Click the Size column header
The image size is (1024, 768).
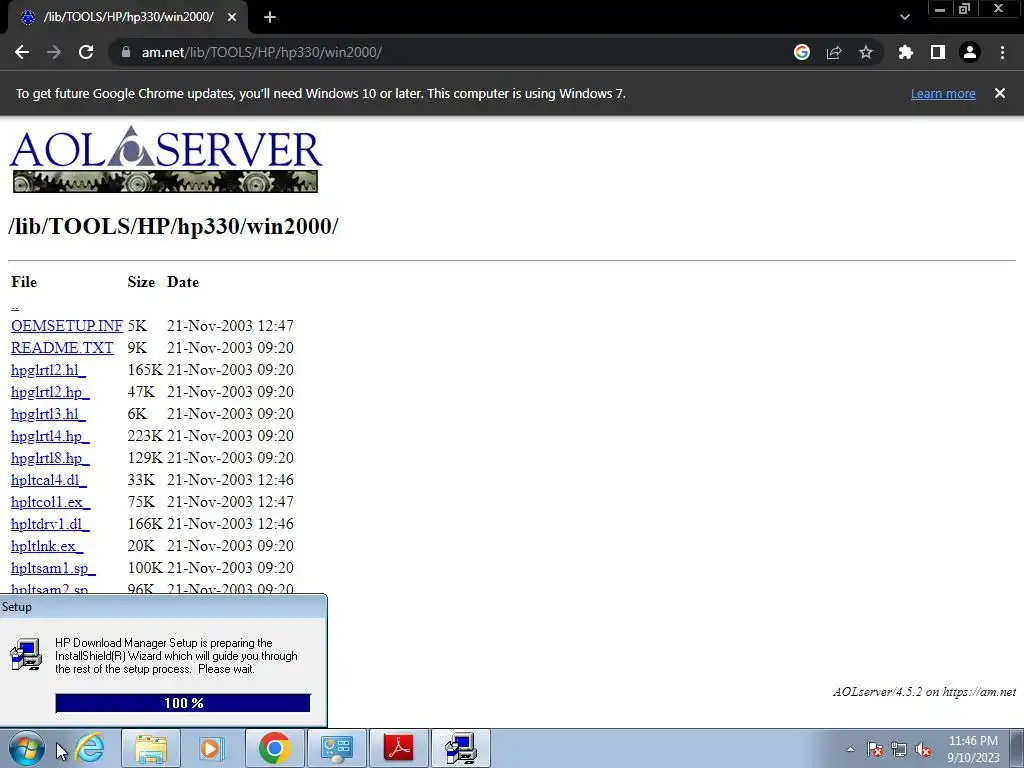141,282
